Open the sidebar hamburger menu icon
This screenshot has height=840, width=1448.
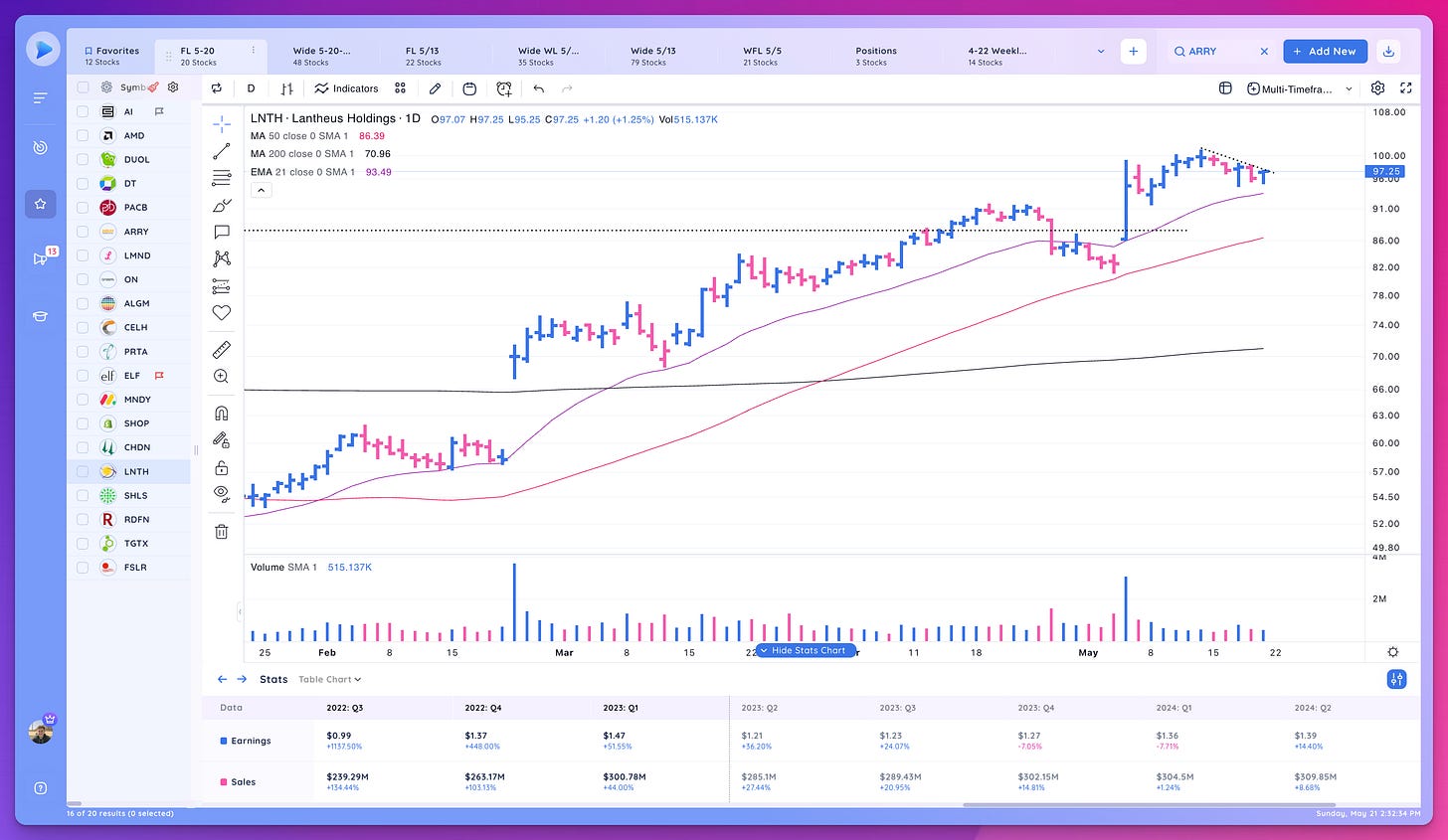[40, 98]
